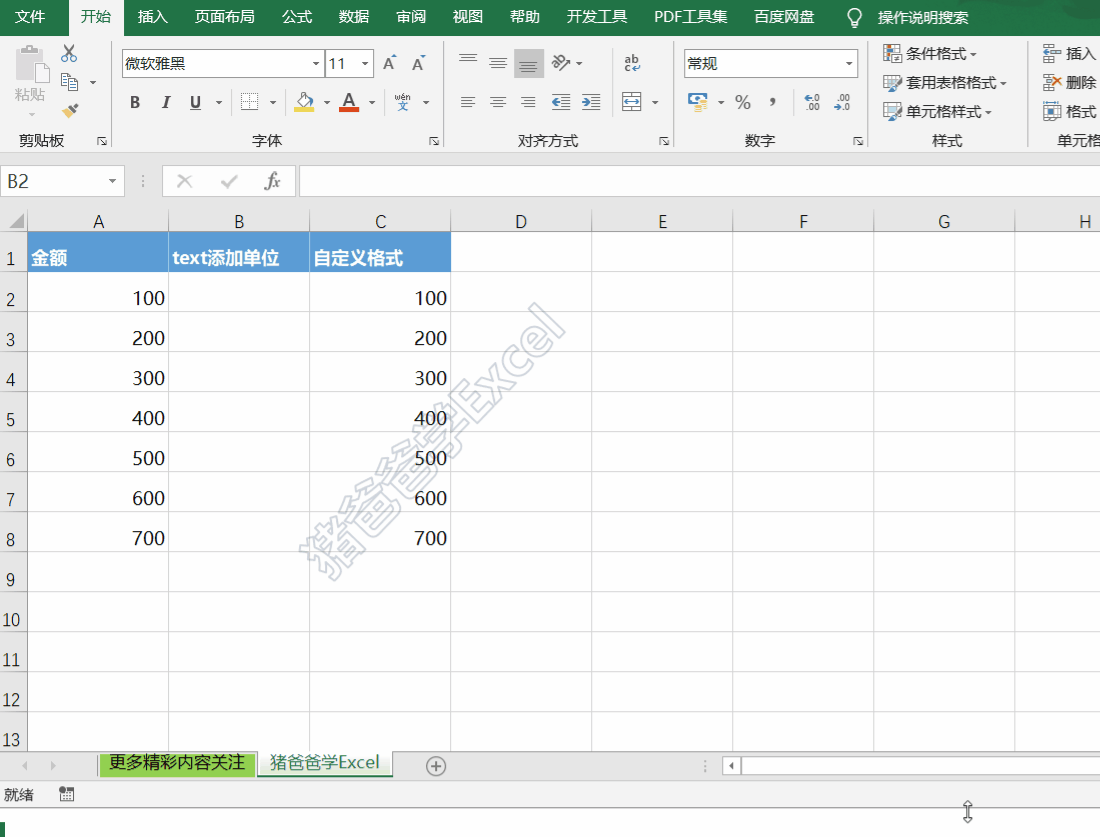Open the font name dropdown 微软雅黑

(x=316, y=64)
